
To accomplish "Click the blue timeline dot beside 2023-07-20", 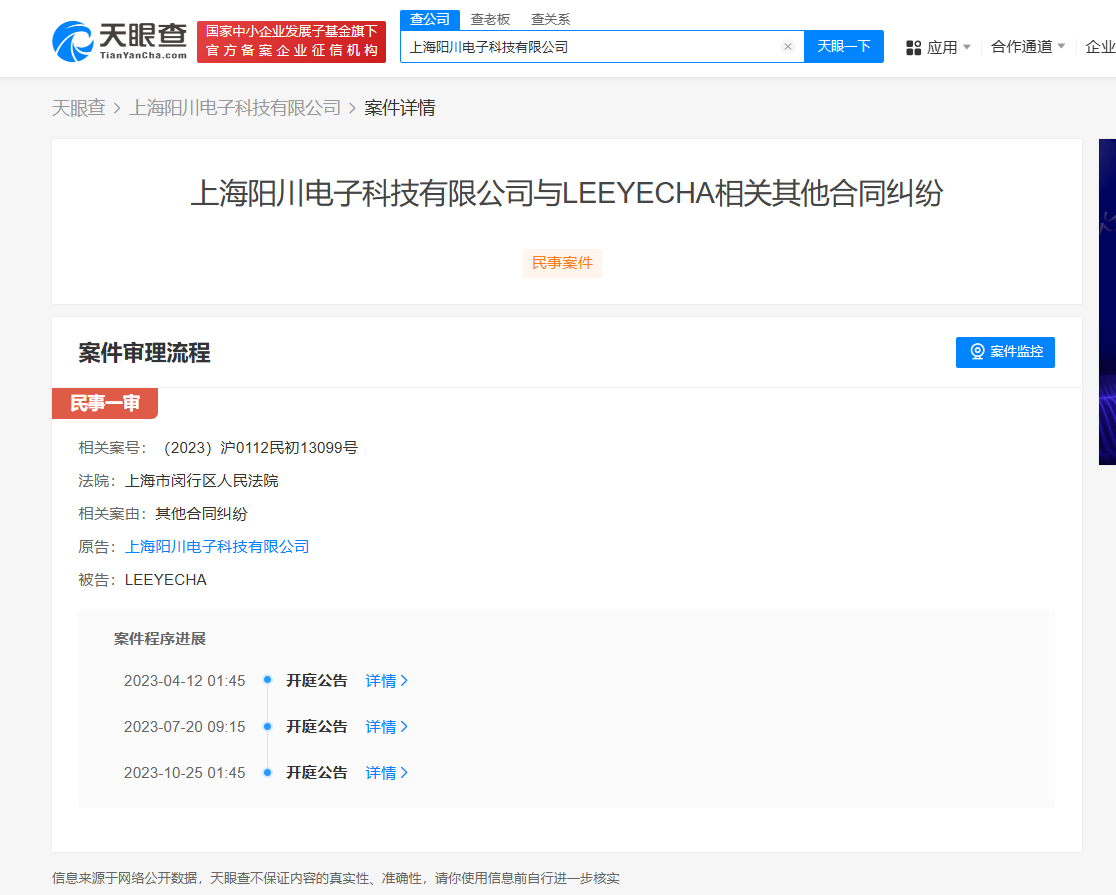I will coord(267,726).
